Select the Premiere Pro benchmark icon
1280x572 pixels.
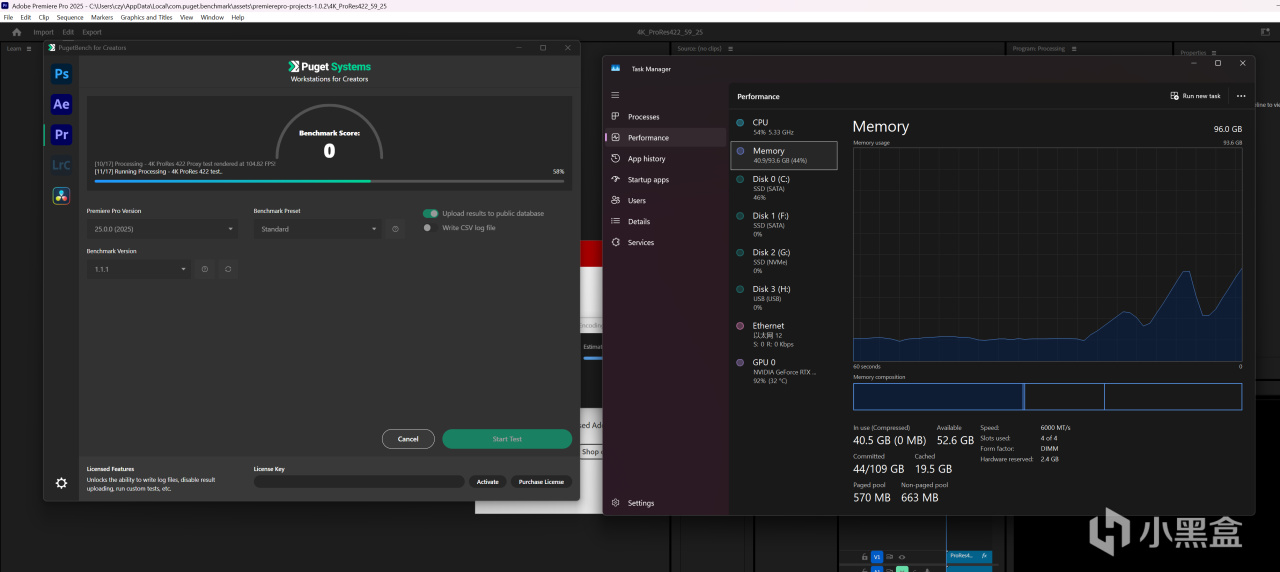[x=62, y=134]
